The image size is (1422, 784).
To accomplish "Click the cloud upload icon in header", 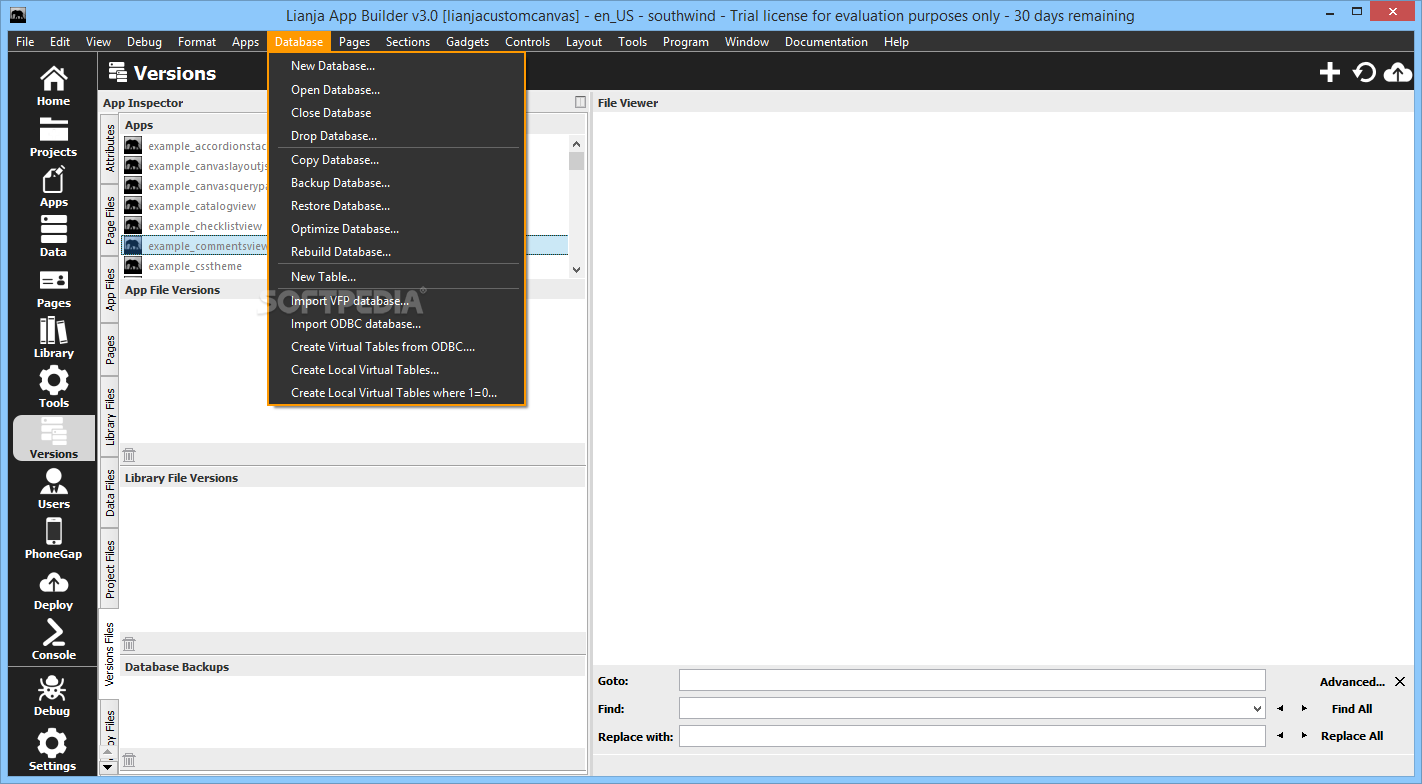I will tap(1398, 72).
